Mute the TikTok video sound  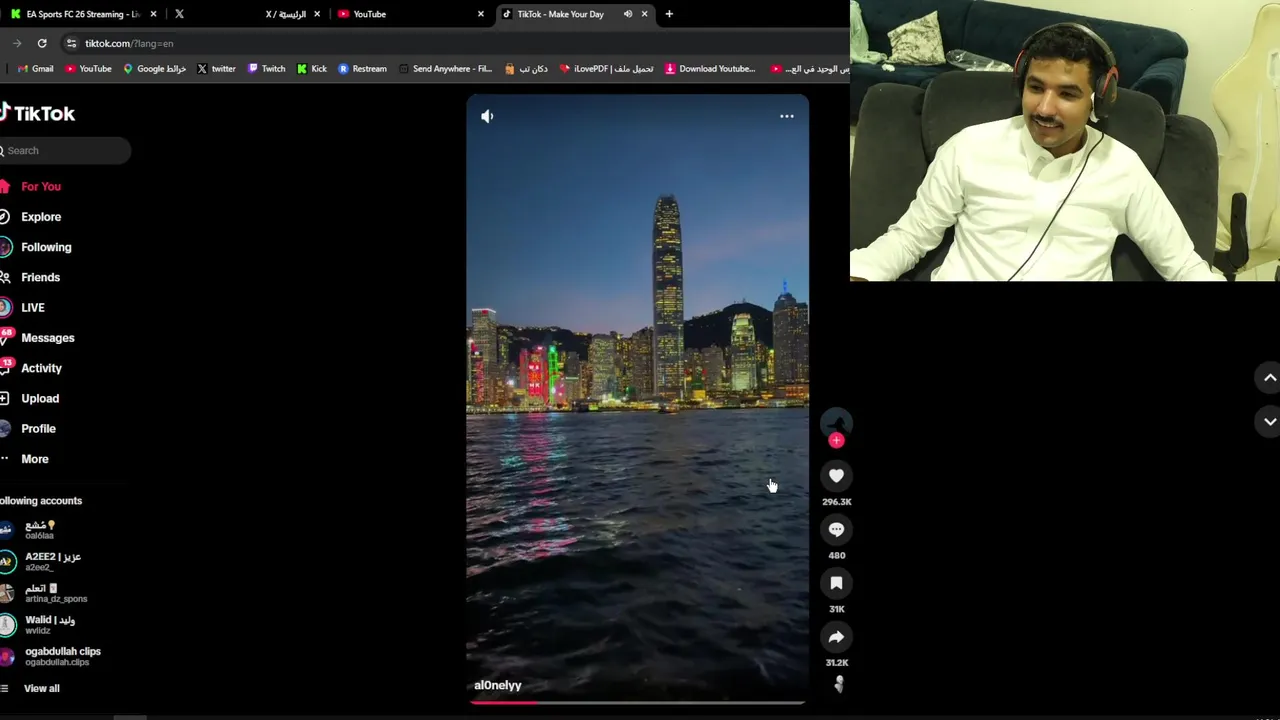487,116
